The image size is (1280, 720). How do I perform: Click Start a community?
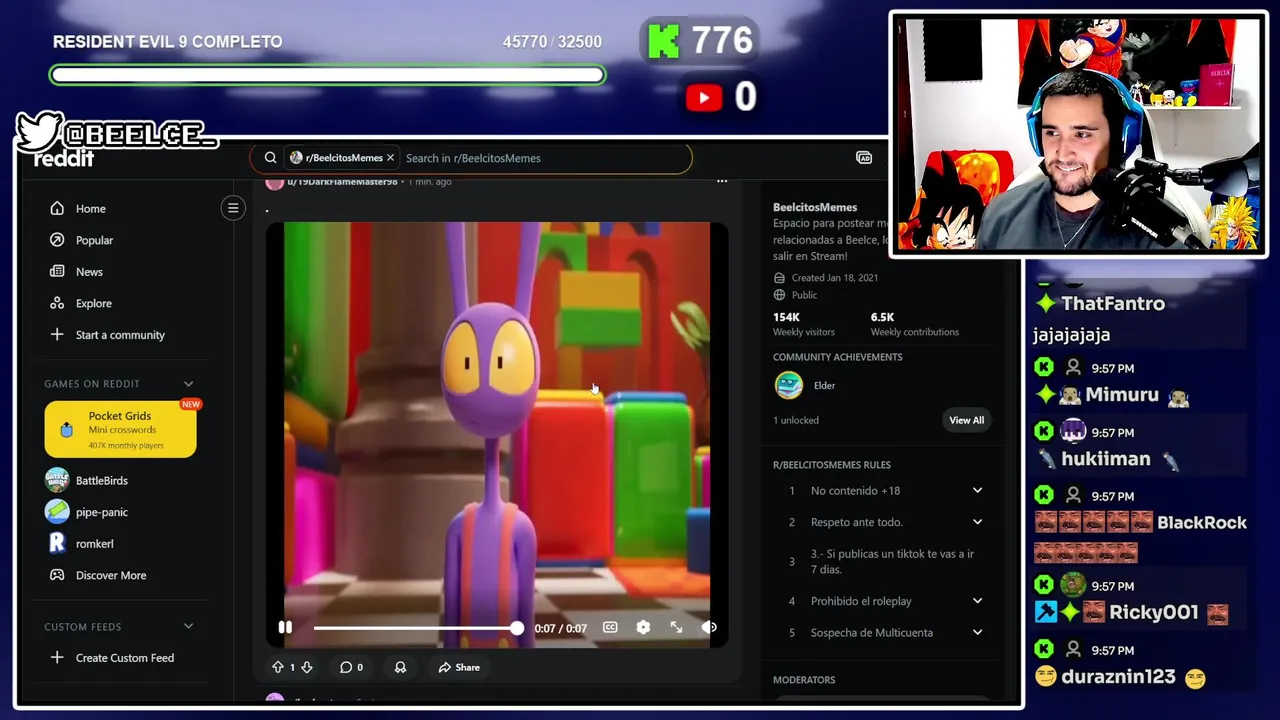tap(120, 335)
